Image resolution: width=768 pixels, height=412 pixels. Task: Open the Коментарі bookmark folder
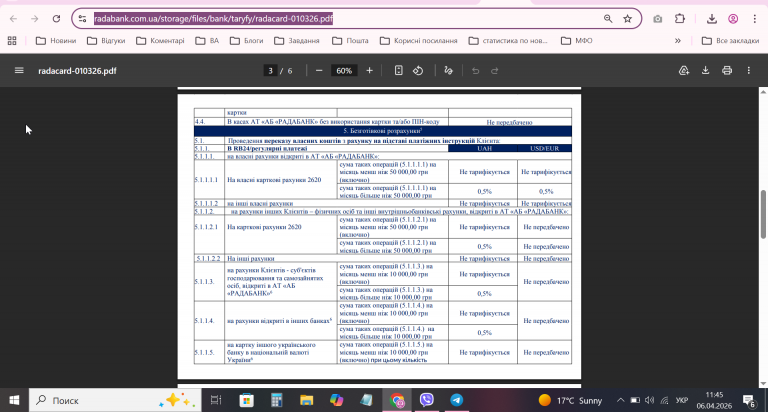[160, 41]
